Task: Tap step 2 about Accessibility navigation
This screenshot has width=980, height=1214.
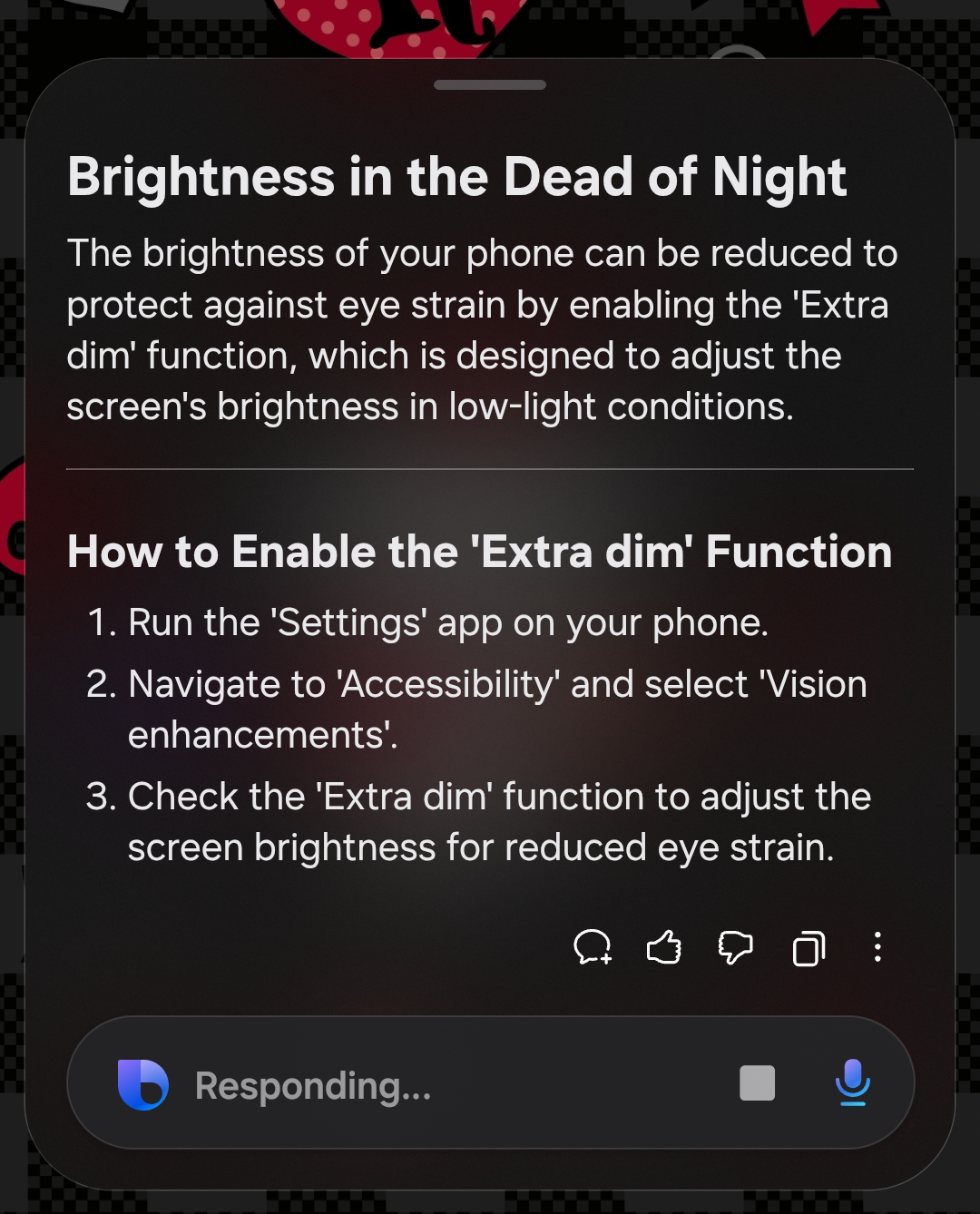Action: pyautogui.click(x=495, y=710)
